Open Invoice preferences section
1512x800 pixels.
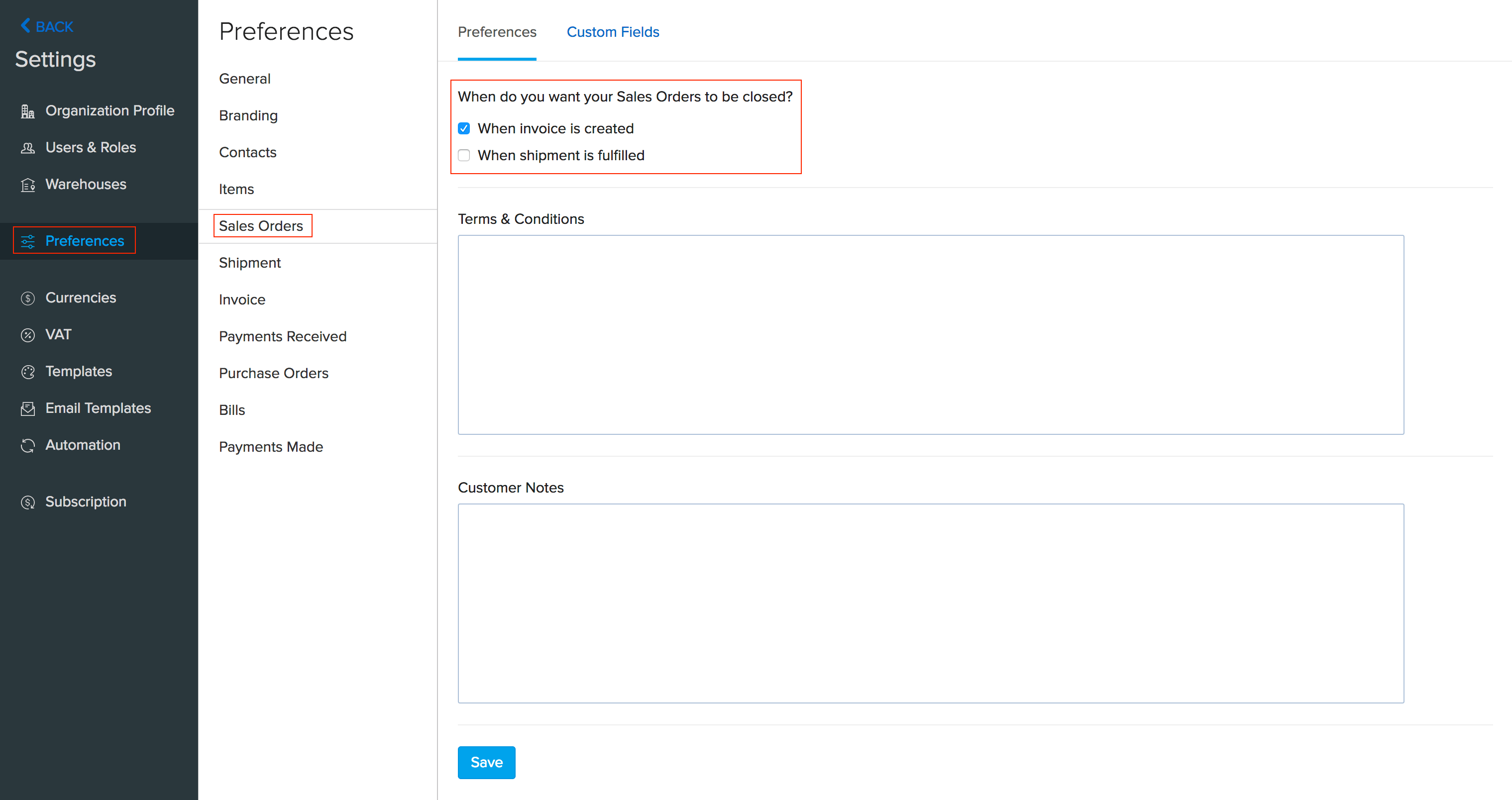[x=242, y=299]
